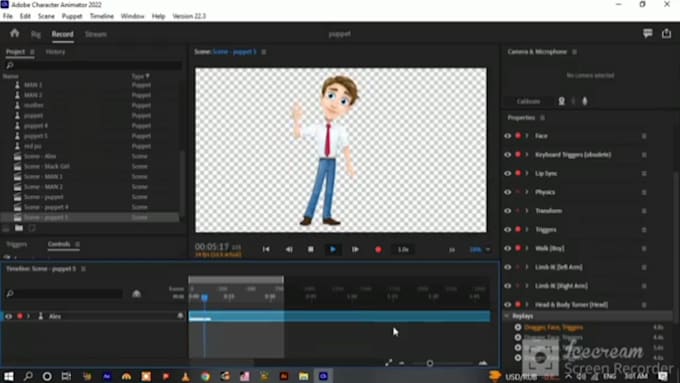Image resolution: width=680 pixels, height=383 pixels.
Task: Jump to start of scene
Action: 266,249
